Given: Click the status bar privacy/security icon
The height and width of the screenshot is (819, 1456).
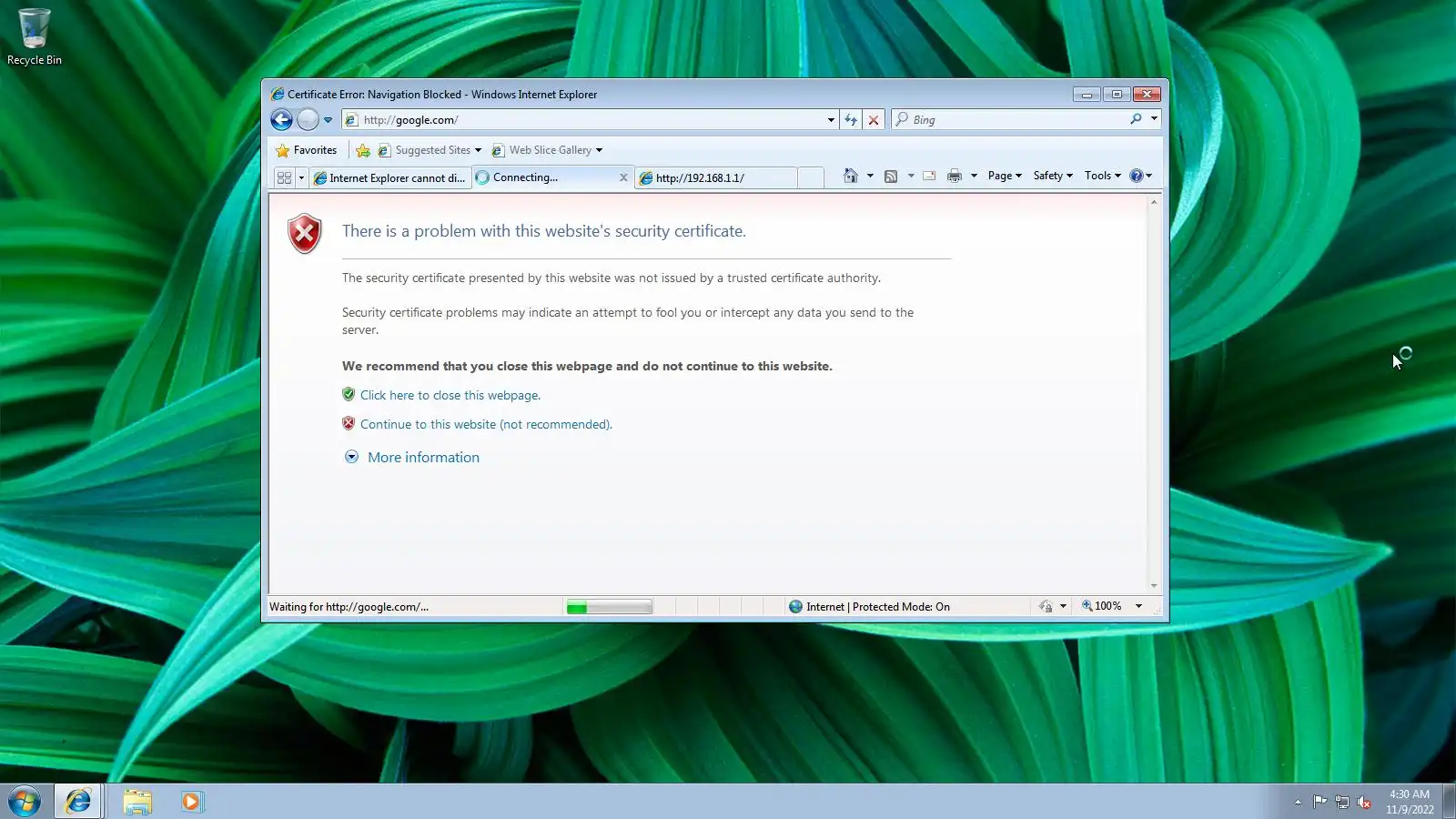Looking at the screenshot, I should click(1046, 607).
